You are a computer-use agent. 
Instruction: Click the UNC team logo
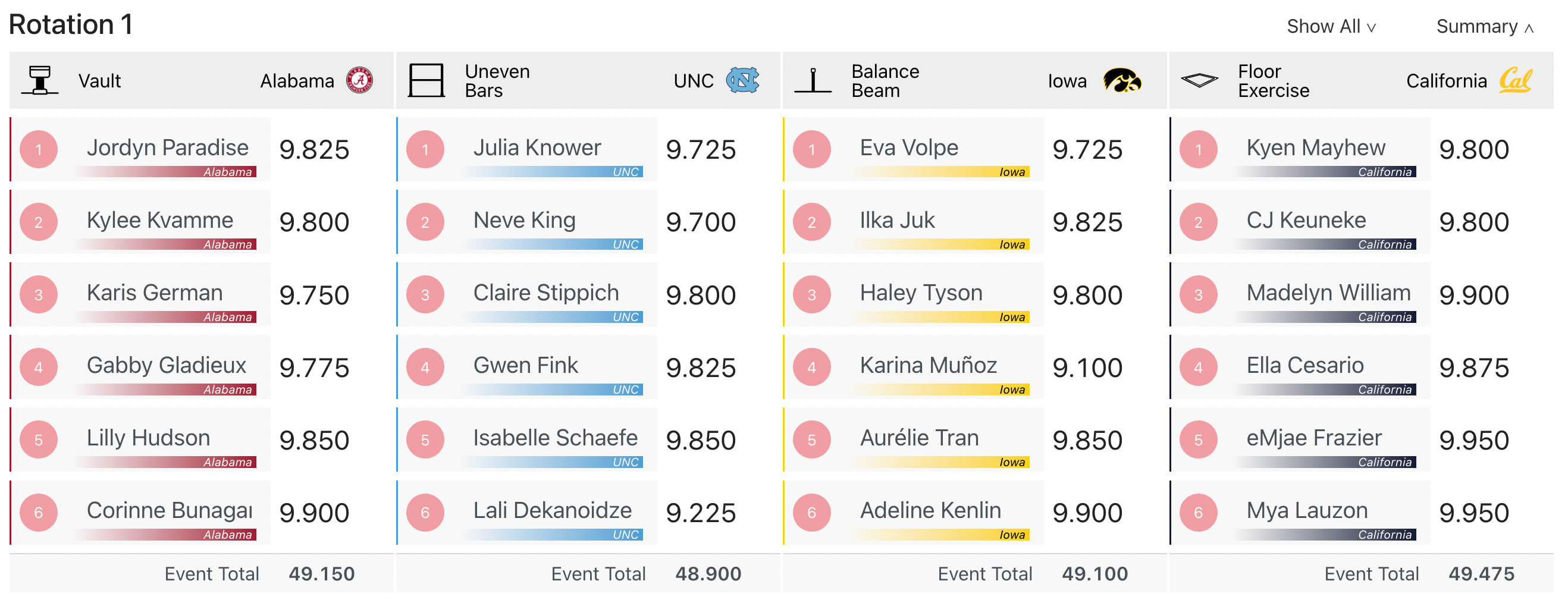tap(742, 80)
